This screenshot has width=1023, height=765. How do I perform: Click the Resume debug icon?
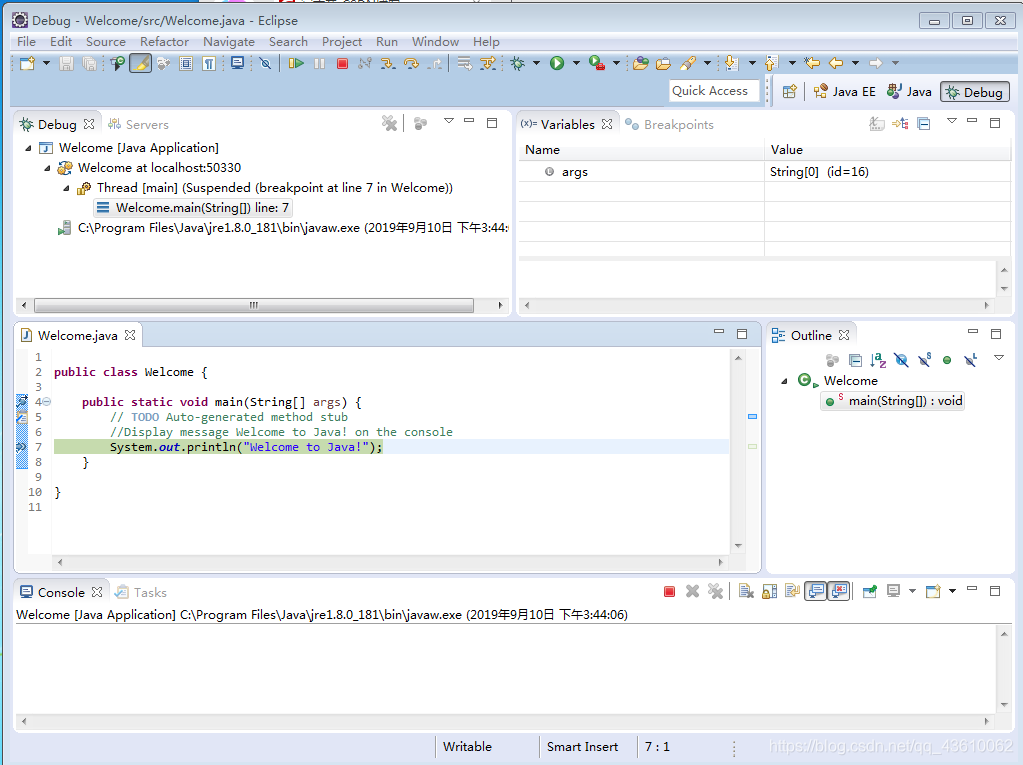click(x=296, y=63)
